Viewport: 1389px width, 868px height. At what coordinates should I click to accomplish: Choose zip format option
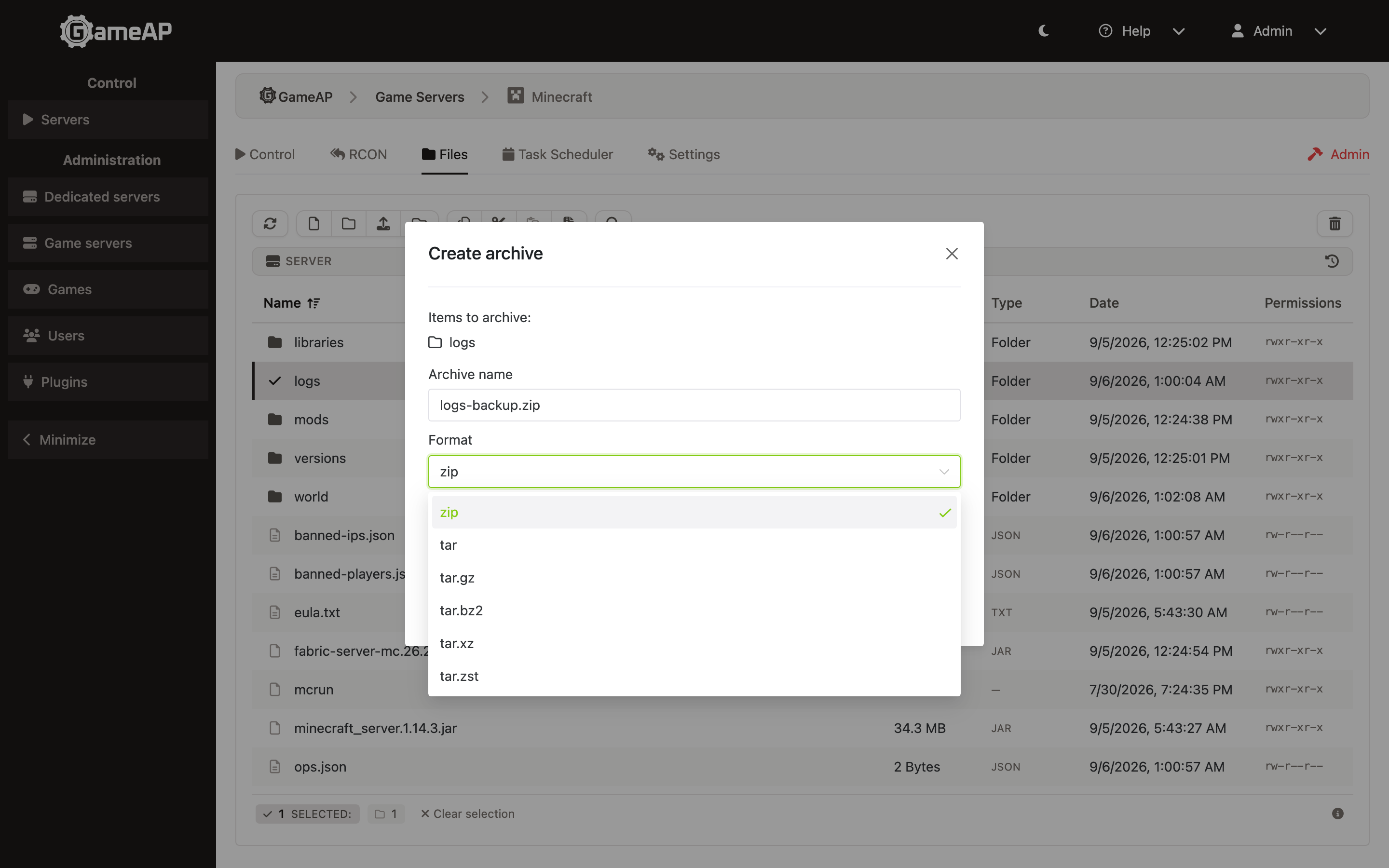point(694,512)
